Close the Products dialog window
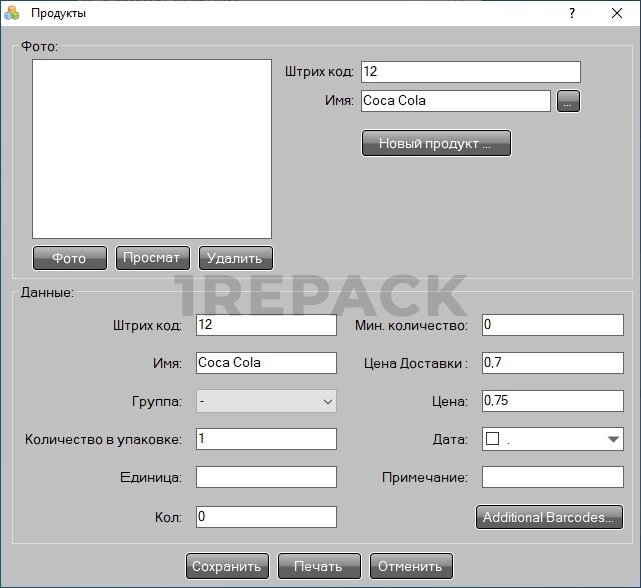The width and height of the screenshot is (641, 588). [617, 13]
